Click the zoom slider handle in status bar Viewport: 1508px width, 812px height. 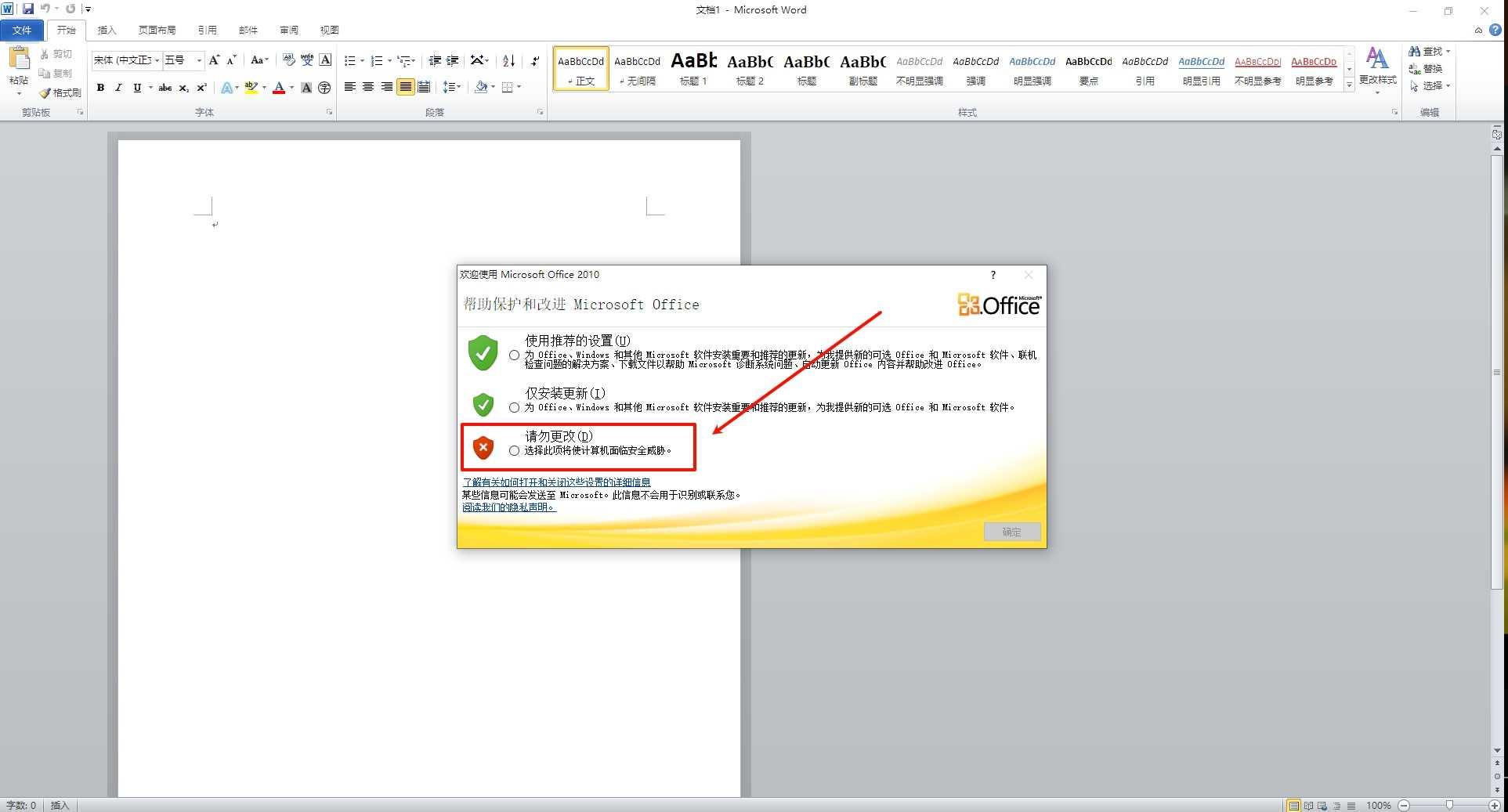pos(1449,805)
